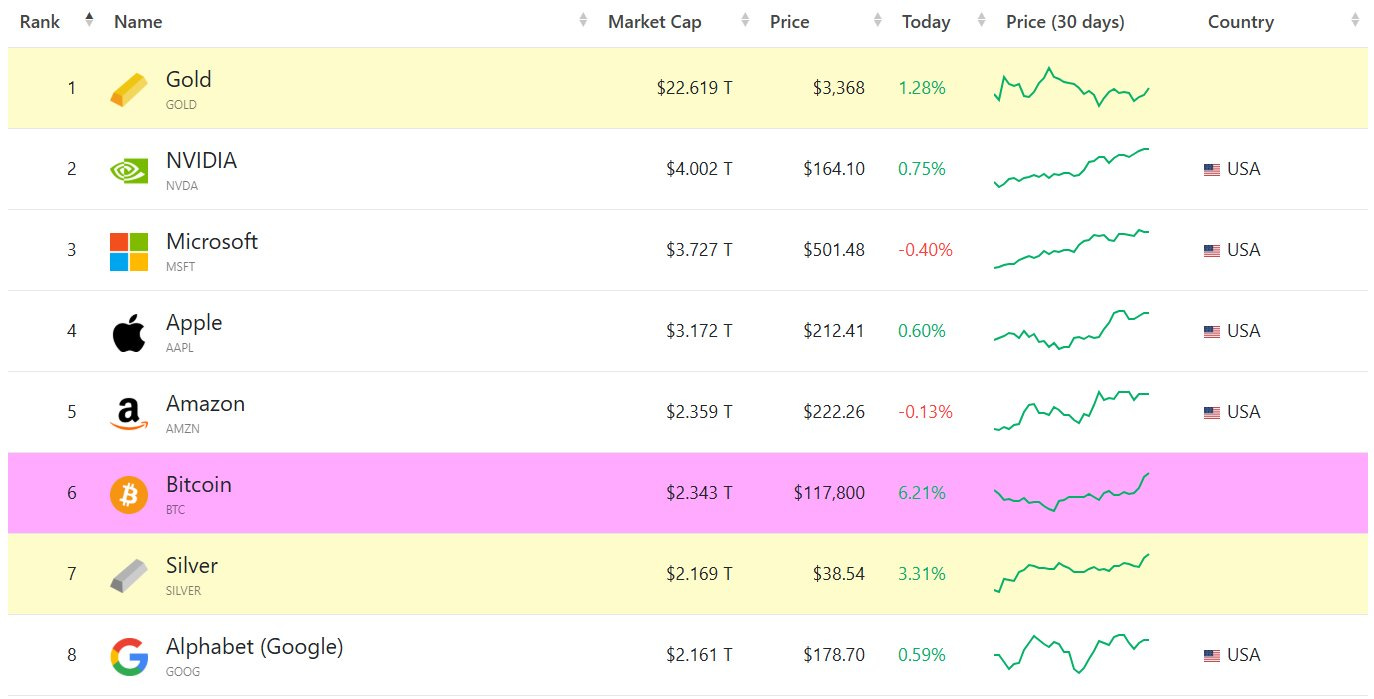The image size is (1374, 699).
Task: Click the $3,368 Gold price
Action: [x=839, y=88]
